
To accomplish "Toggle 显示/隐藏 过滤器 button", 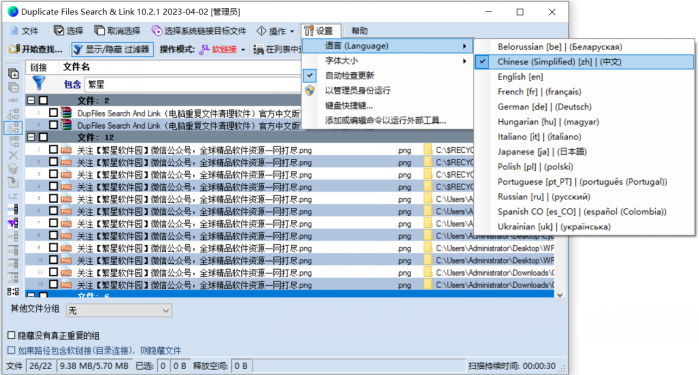I will [x=112, y=49].
